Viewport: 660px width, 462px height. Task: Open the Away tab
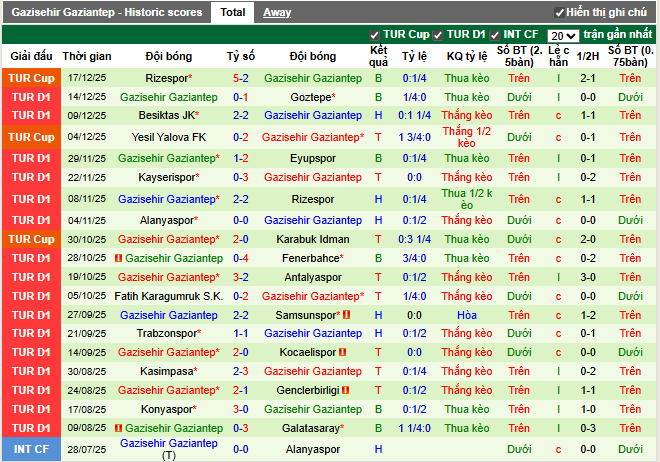click(277, 13)
